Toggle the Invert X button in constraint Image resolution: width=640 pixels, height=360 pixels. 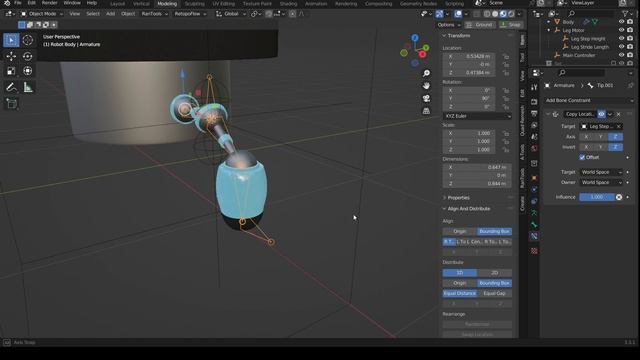tap(586, 147)
